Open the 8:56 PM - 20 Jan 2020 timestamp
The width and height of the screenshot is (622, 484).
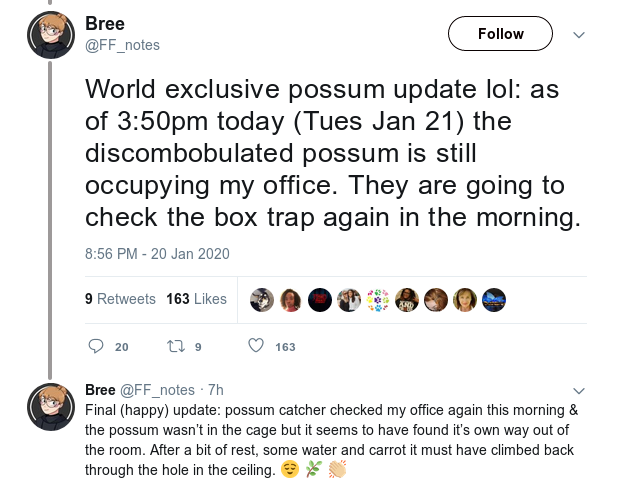click(157, 254)
